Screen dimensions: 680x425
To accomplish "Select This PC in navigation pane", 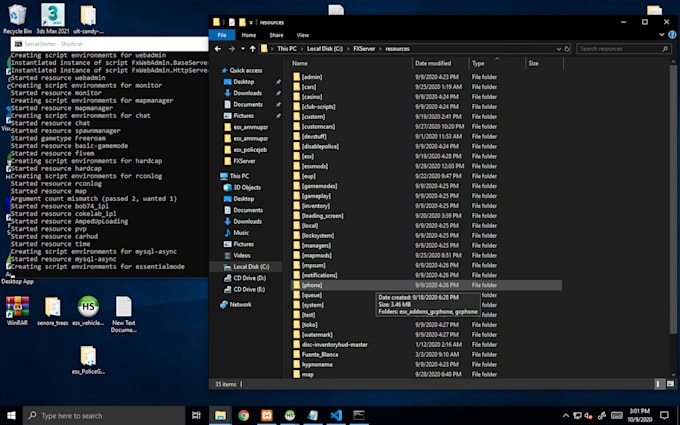I will tap(239, 176).
